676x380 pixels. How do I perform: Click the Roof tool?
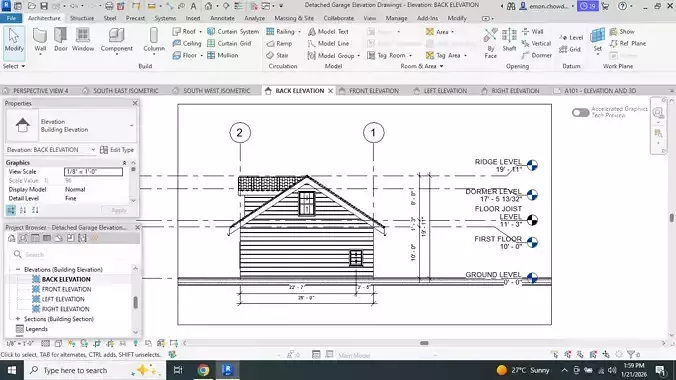[x=184, y=31]
